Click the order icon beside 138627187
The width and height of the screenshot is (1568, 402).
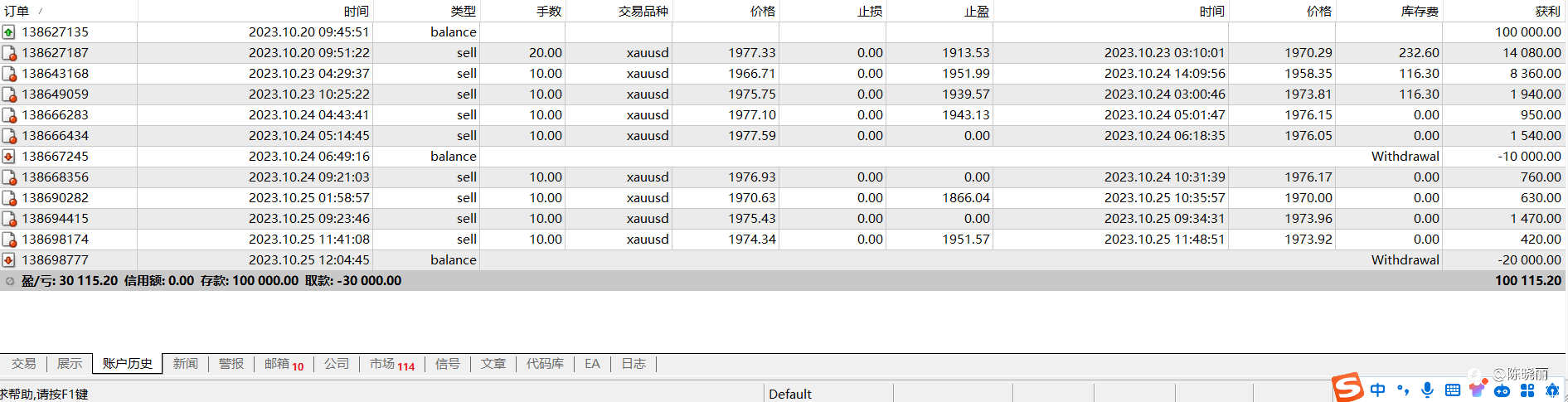tap(8, 53)
